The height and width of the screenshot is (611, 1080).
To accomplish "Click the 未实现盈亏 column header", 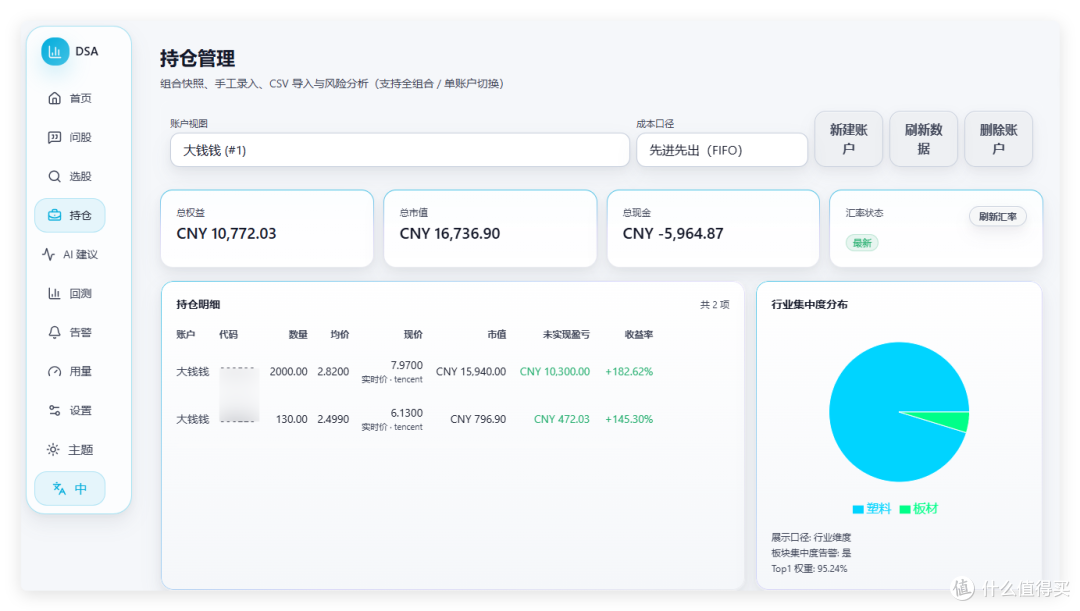I will [566, 334].
